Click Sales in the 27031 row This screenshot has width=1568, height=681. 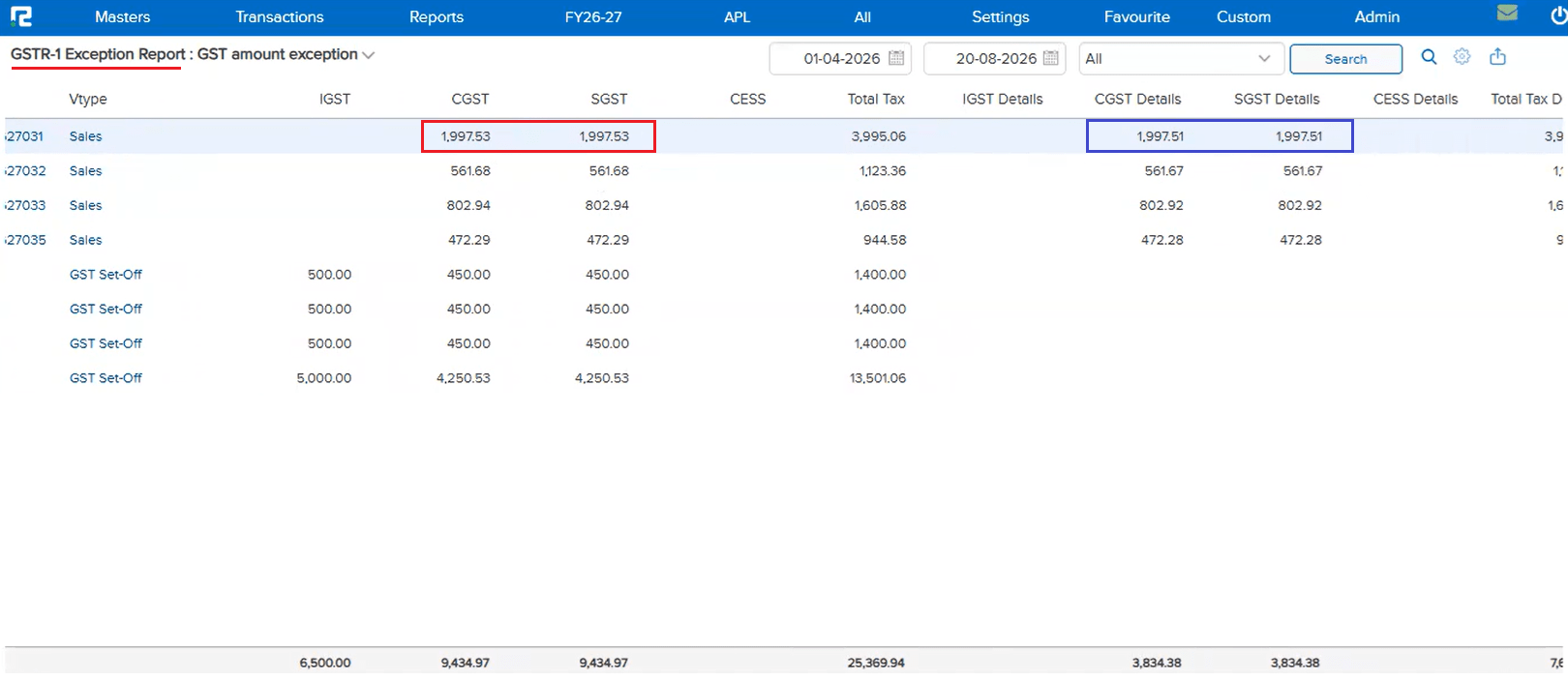(85, 136)
